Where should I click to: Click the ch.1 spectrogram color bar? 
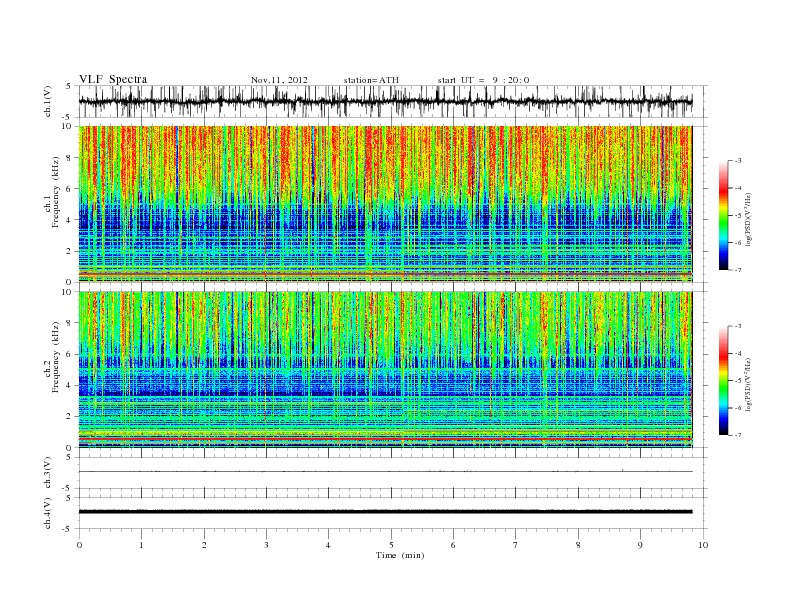[x=724, y=216]
